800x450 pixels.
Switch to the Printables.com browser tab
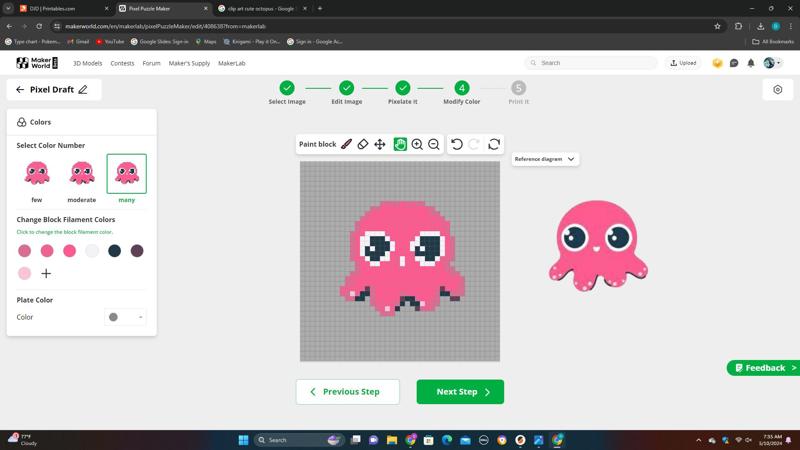point(63,9)
